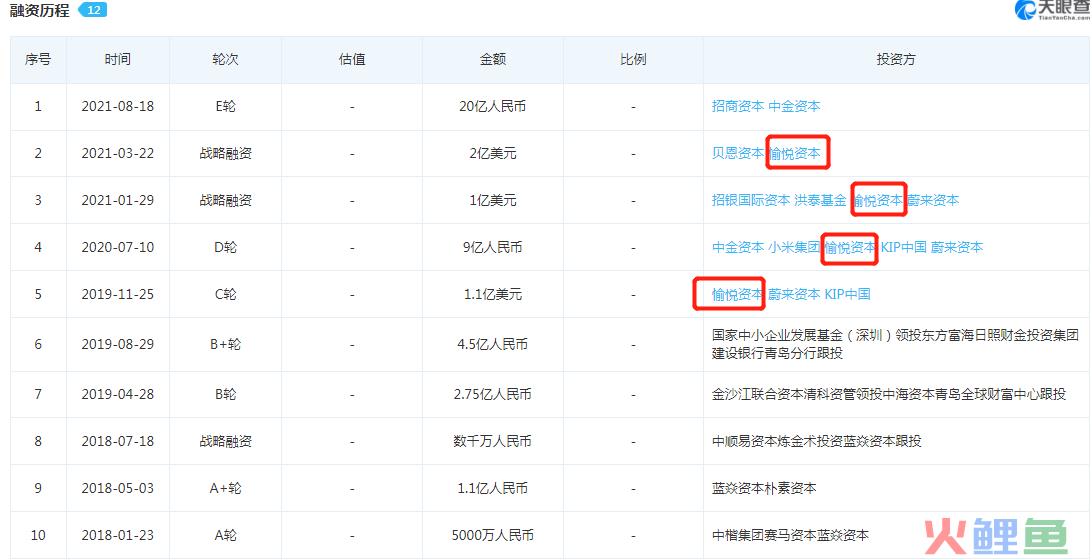Select the date 2019-11-25
This screenshot has width=1092, height=560.
coord(118,295)
